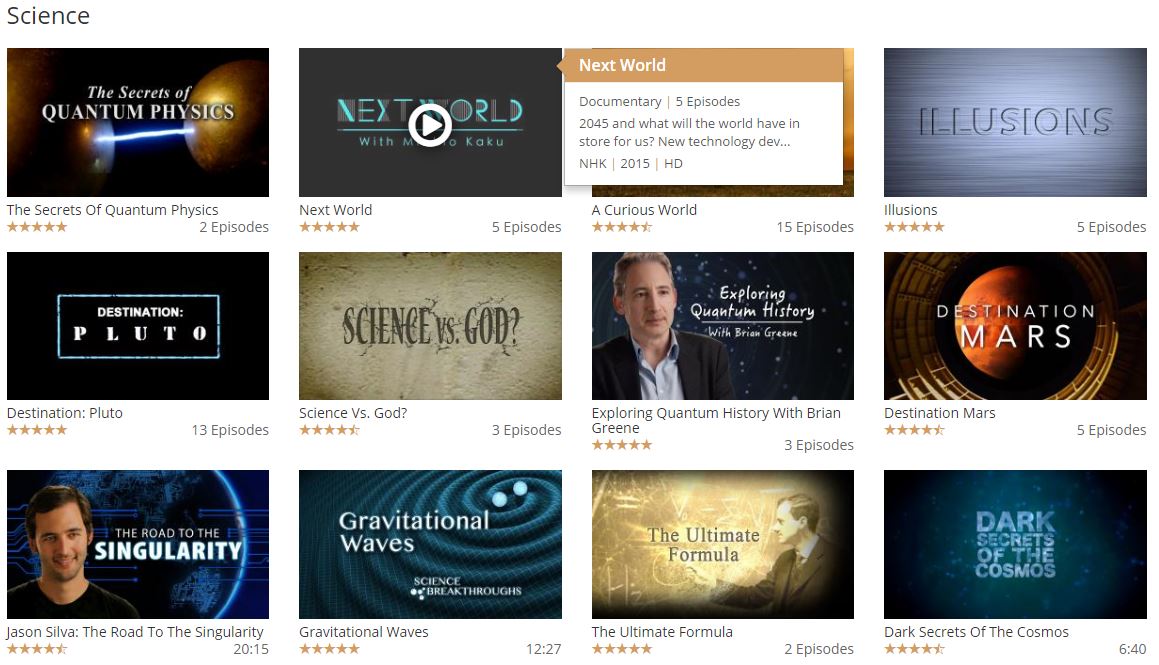
Task: Open the Science vs. God? thumbnail
Action: click(x=430, y=326)
